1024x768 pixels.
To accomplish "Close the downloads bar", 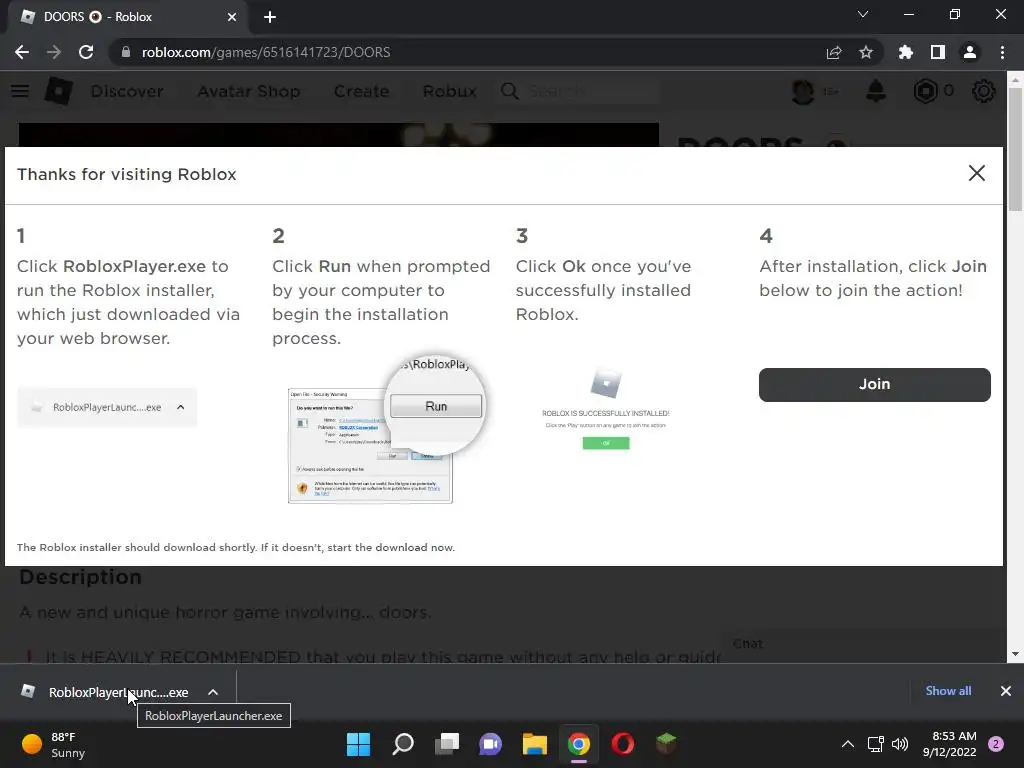I will click(1006, 691).
